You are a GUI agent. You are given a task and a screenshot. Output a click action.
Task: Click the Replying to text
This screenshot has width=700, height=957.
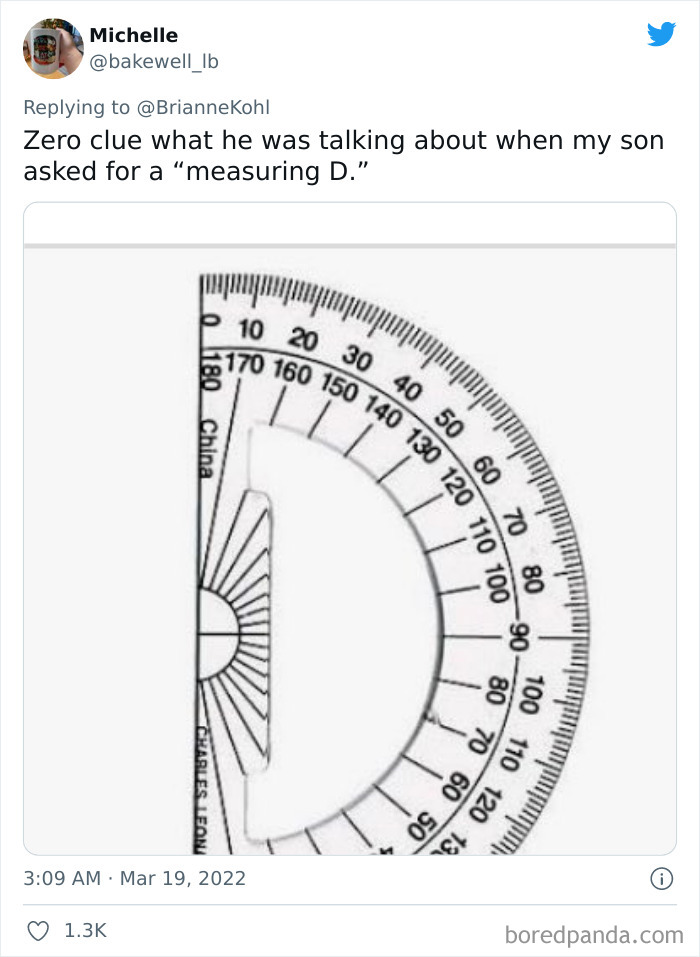point(76,107)
